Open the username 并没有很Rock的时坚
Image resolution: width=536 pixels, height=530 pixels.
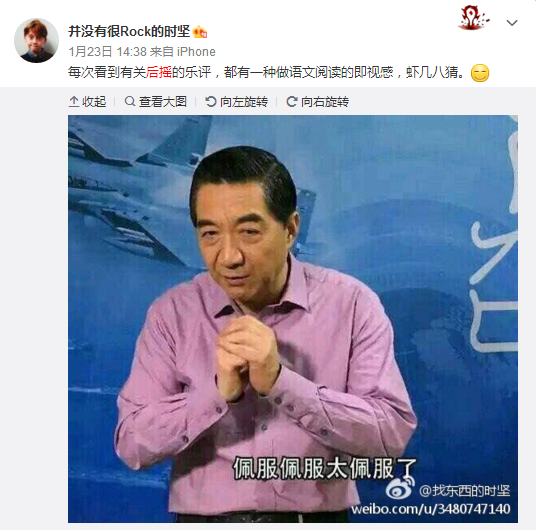129,31
